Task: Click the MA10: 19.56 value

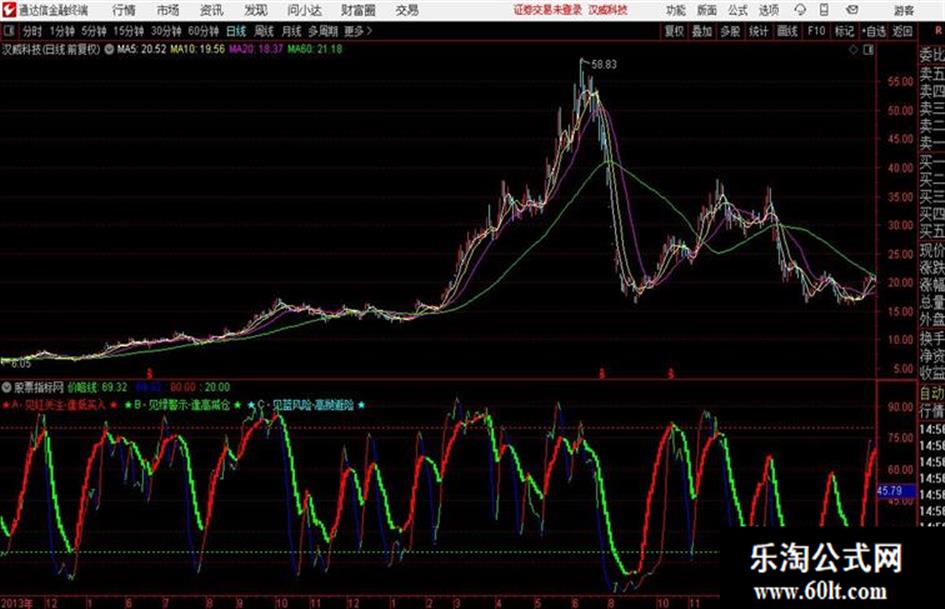Action: tap(198, 49)
